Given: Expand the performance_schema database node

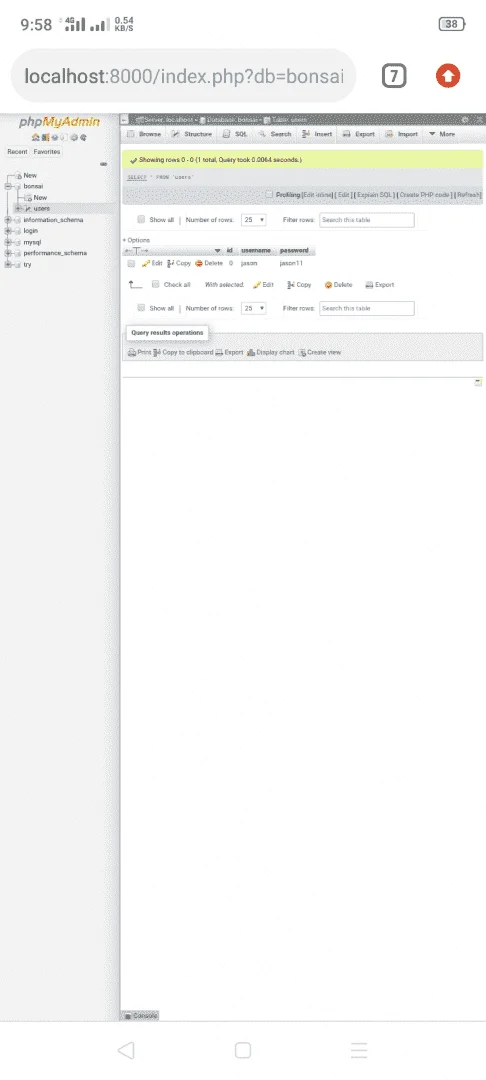Looking at the screenshot, I should coord(8,253).
